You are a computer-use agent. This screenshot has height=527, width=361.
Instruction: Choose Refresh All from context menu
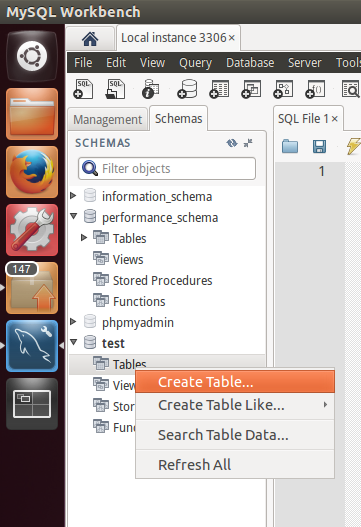click(x=235, y=465)
